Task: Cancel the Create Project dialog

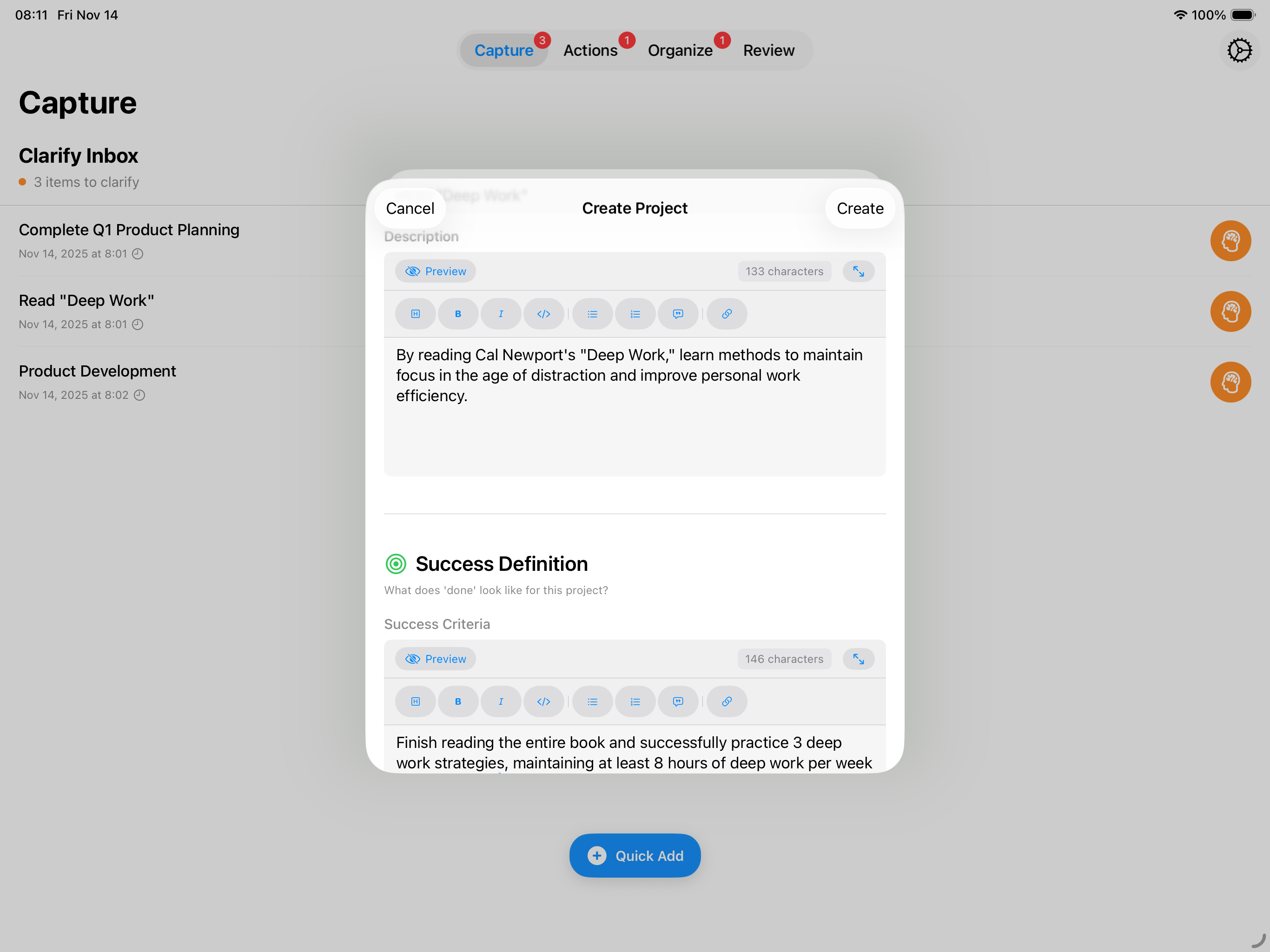Action: [410, 208]
